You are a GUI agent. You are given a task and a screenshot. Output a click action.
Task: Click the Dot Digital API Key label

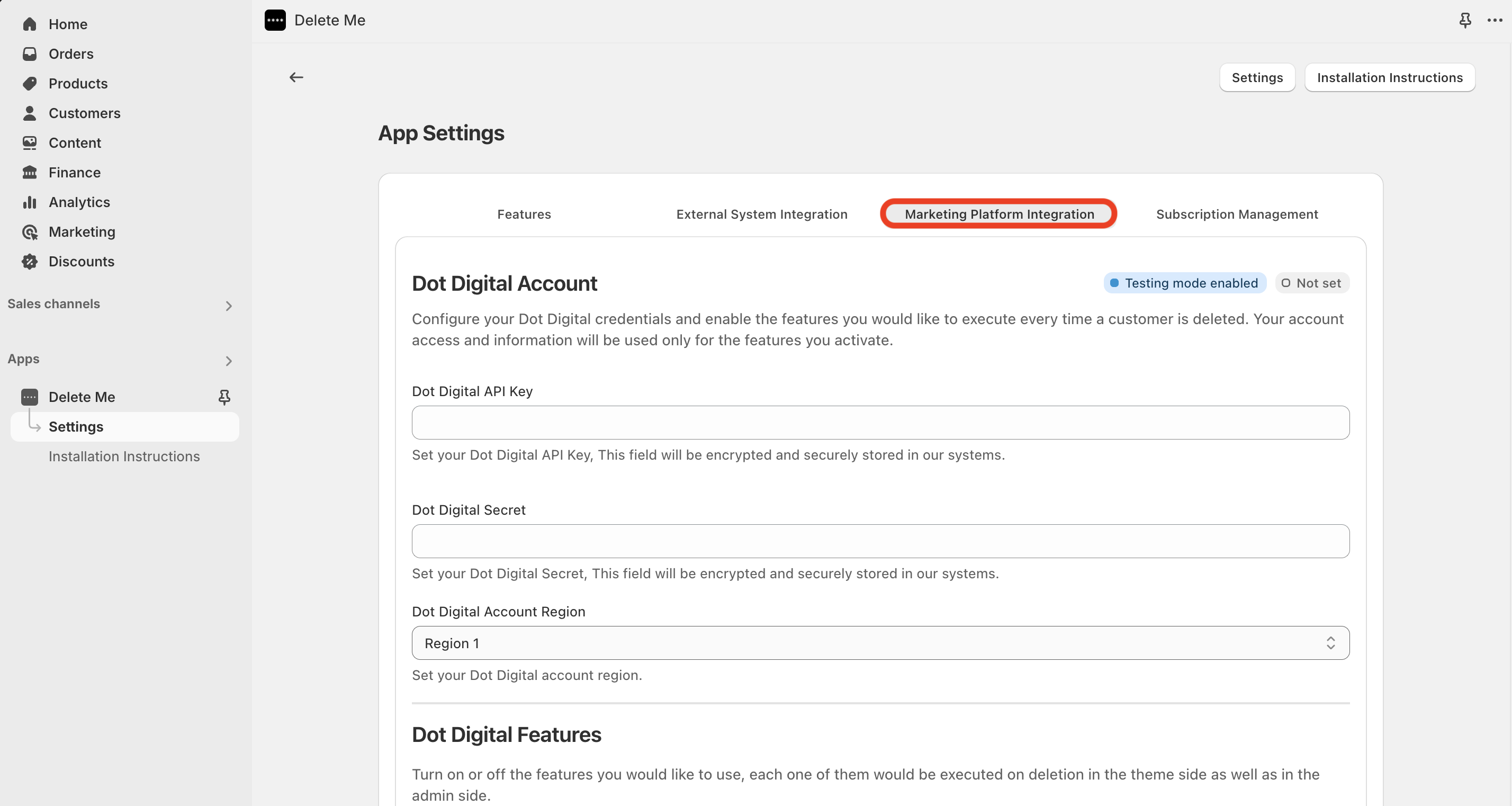point(472,391)
